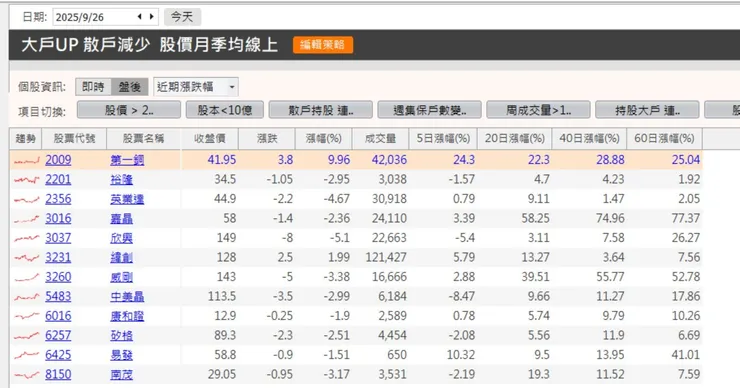
Task: Select the 持股大戶 連.. filter item
Action: point(647,110)
